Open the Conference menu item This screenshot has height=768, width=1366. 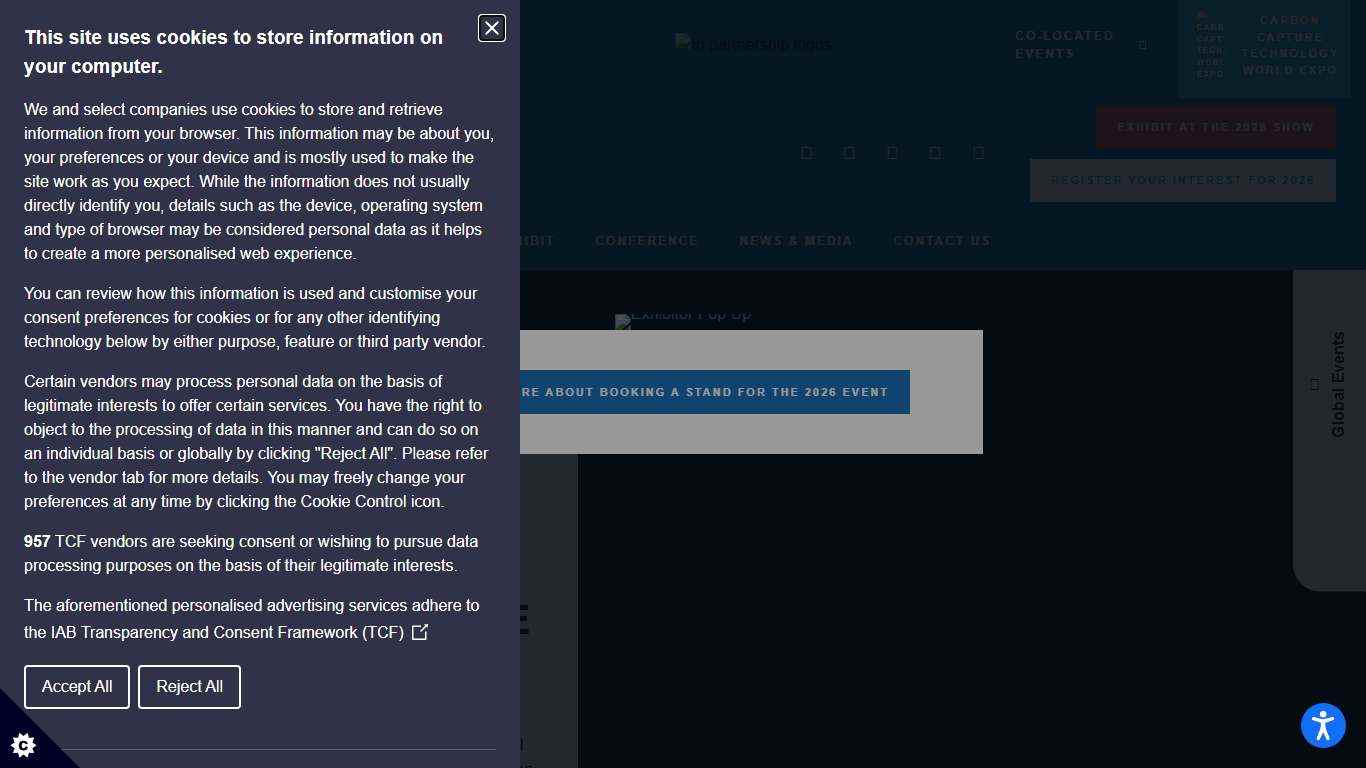tap(646, 241)
